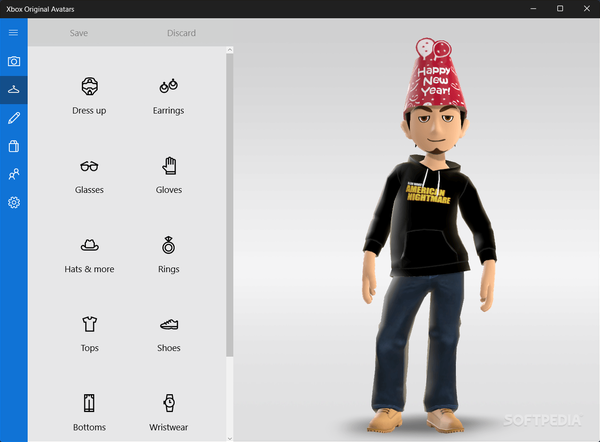Open the Rings category icon
600x442 pixels.
(168, 245)
